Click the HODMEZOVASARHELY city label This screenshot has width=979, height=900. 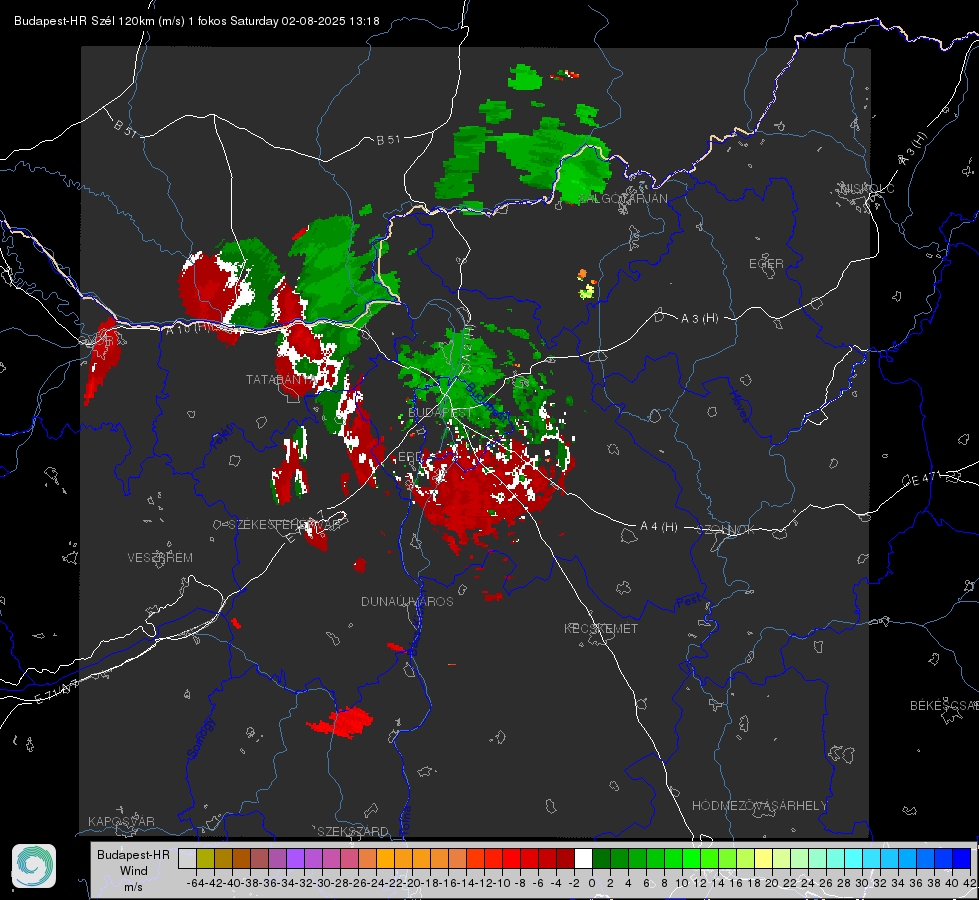[x=759, y=806]
